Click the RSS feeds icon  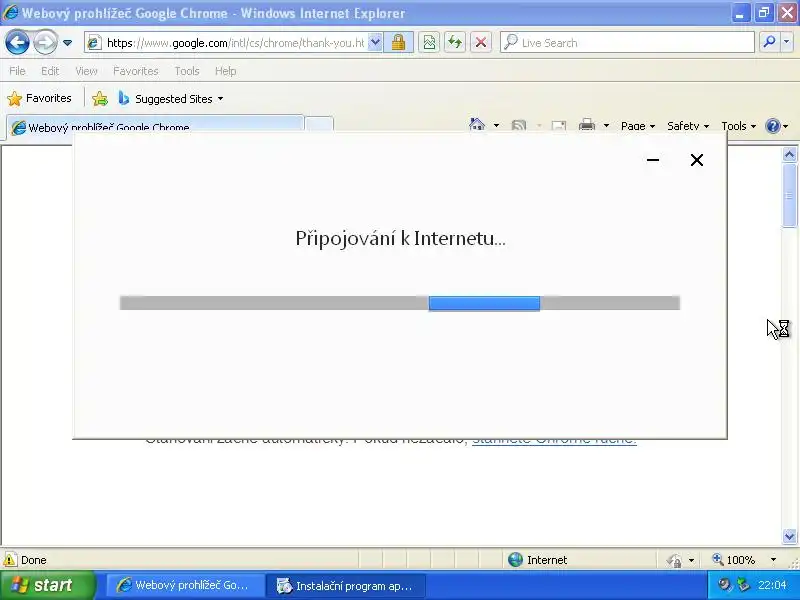[518, 126]
